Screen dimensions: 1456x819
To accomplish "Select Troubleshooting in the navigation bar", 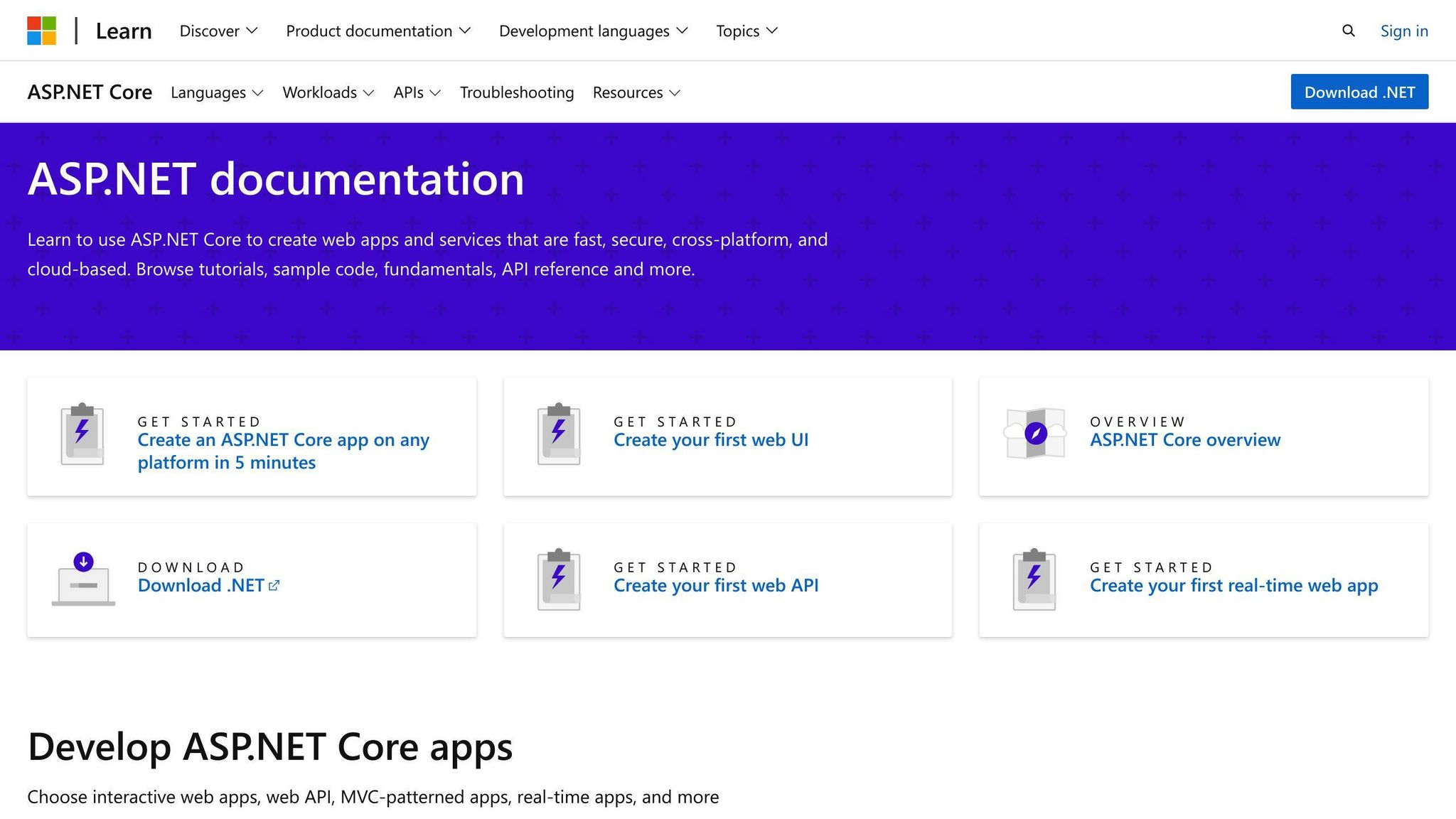I will coord(517,92).
